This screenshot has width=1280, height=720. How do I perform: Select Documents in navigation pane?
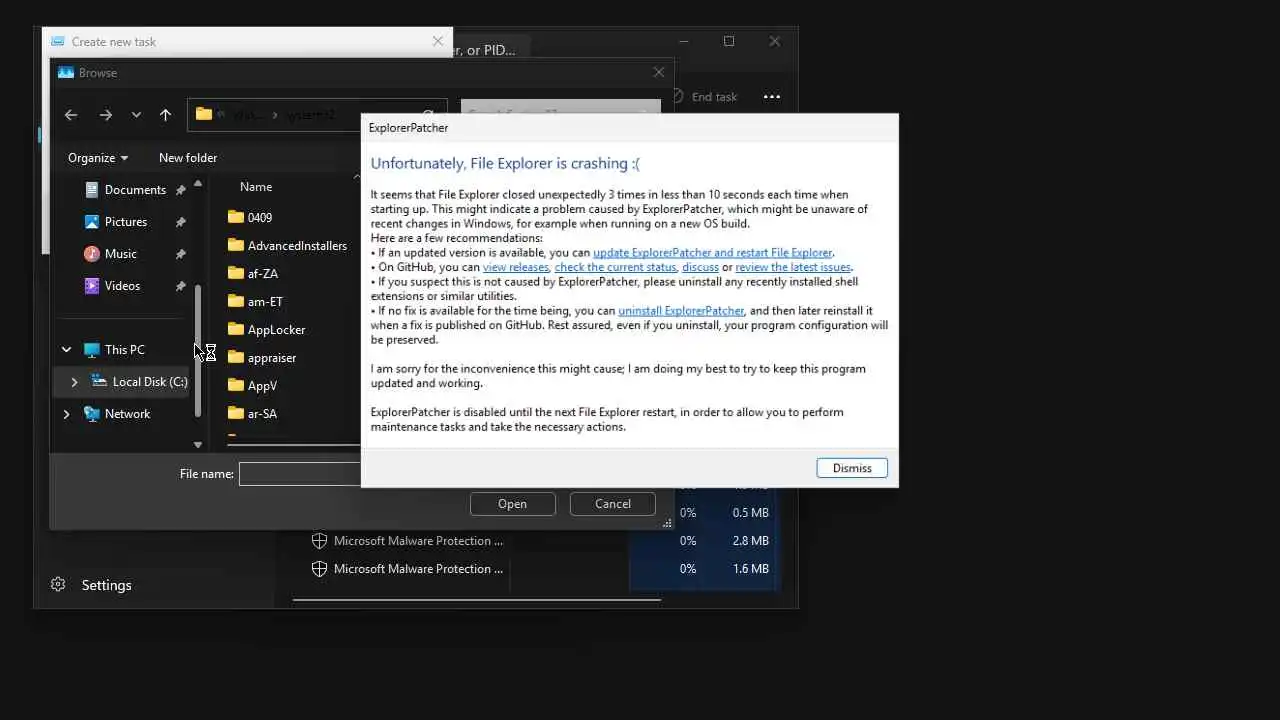(x=135, y=190)
